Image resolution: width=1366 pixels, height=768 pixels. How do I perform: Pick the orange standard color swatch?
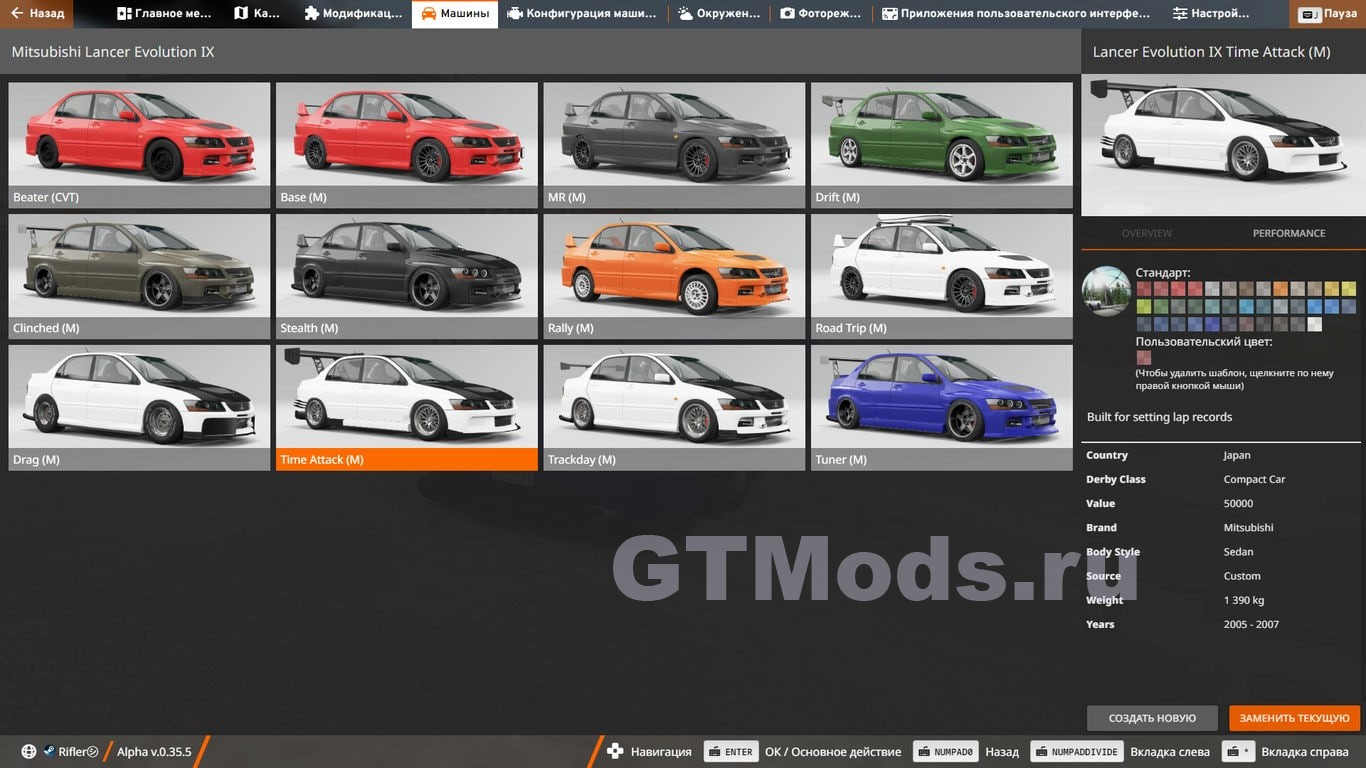[x=1281, y=289]
